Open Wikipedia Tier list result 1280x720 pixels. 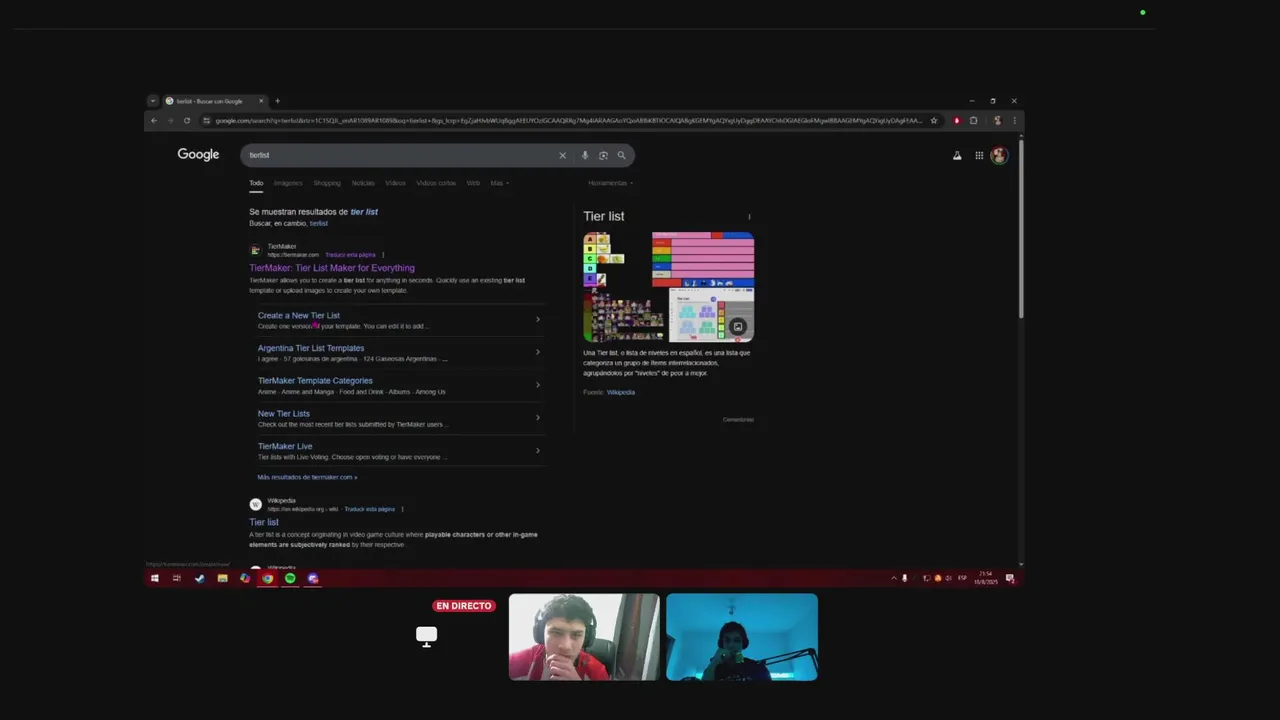tap(264, 522)
